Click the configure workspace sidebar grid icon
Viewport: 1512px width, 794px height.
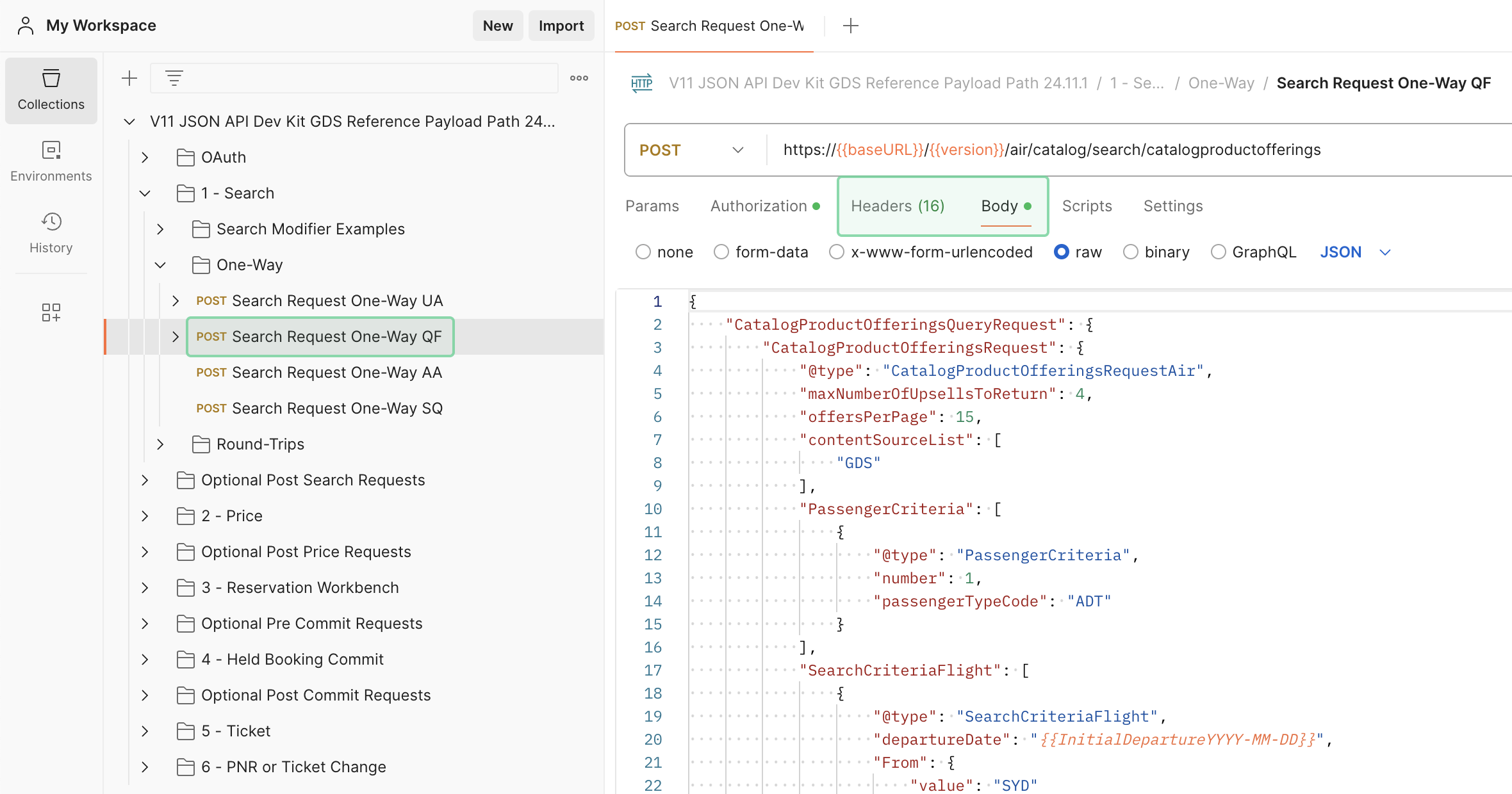coord(51,312)
